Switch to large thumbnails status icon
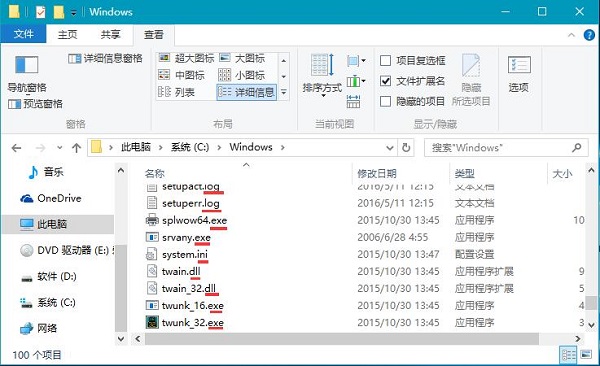Viewport: 600px width, 366px height. (x=586, y=355)
